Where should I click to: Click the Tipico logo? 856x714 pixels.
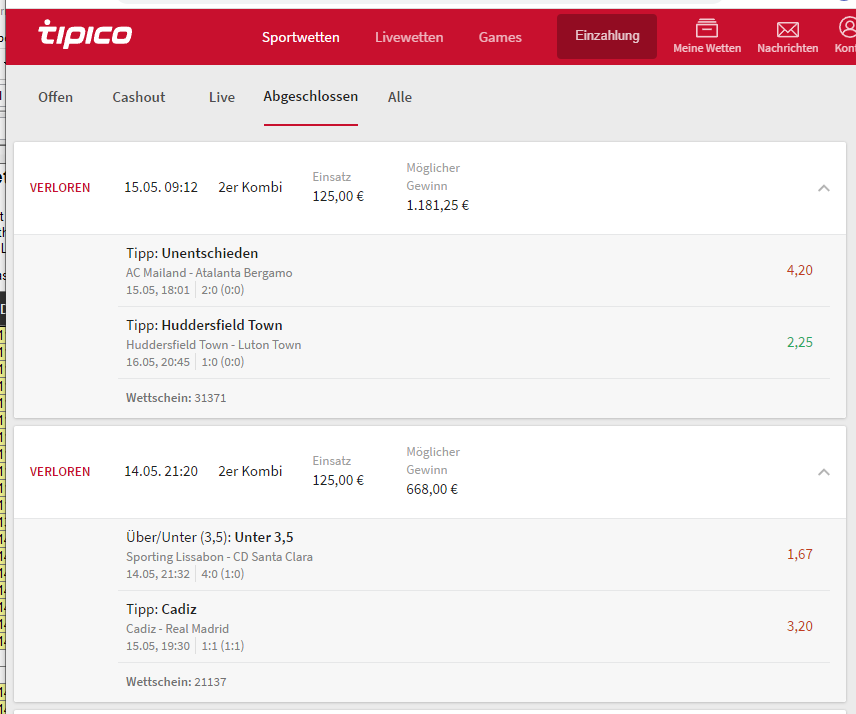pyautogui.click(x=85, y=34)
